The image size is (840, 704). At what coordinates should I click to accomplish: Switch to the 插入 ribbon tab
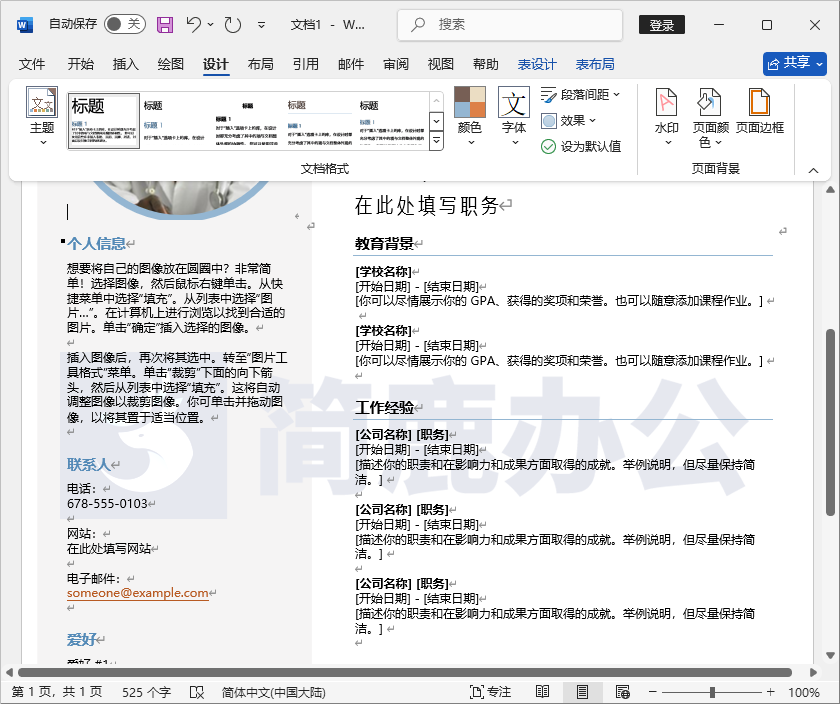click(x=123, y=63)
